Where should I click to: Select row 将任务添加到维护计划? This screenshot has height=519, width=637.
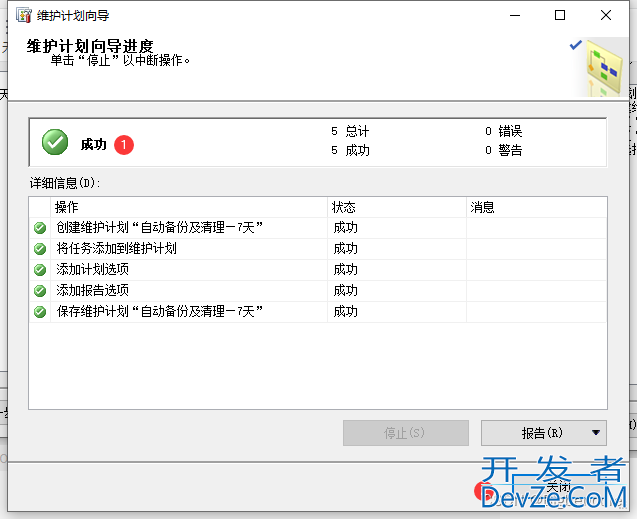(318, 249)
